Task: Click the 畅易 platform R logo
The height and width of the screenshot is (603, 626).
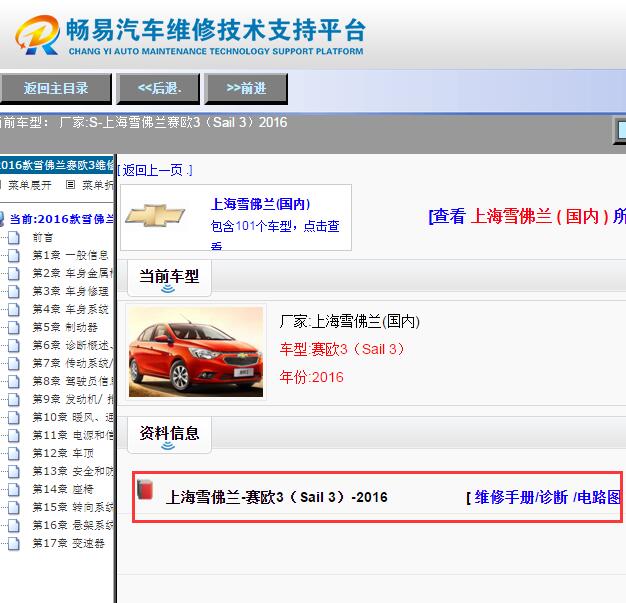Action: click(38, 35)
